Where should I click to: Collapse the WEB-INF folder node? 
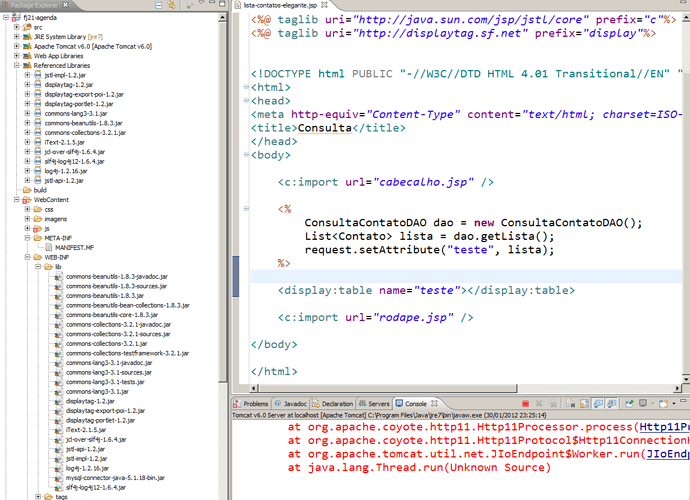27,257
